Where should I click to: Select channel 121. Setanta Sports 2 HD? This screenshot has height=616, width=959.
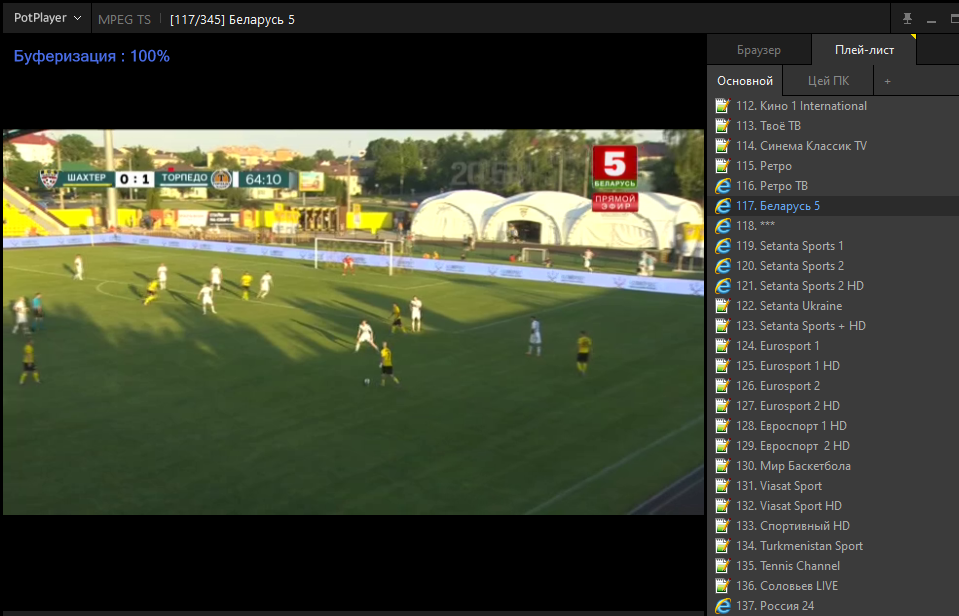pyautogui.click(x=833, y=286)
